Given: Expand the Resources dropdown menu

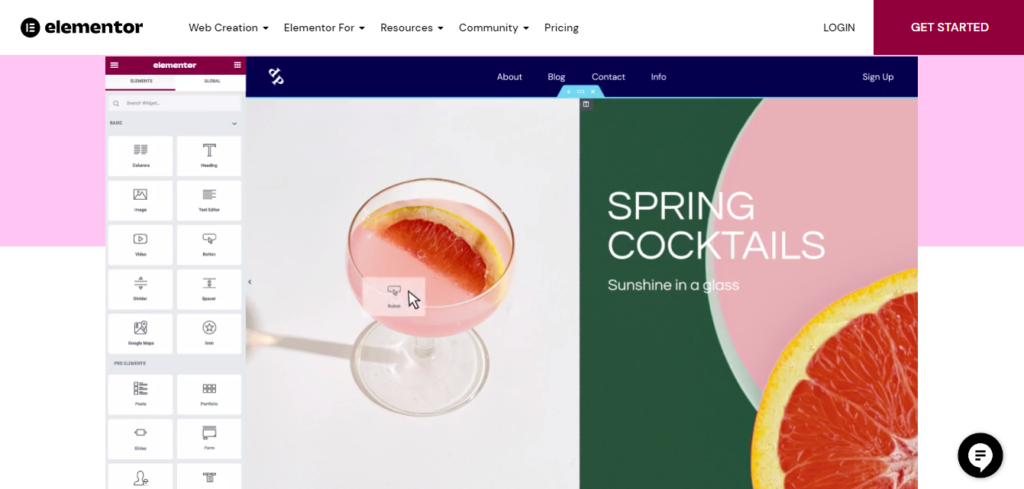Looking at the screenshot, I should [x=412, y=27].
